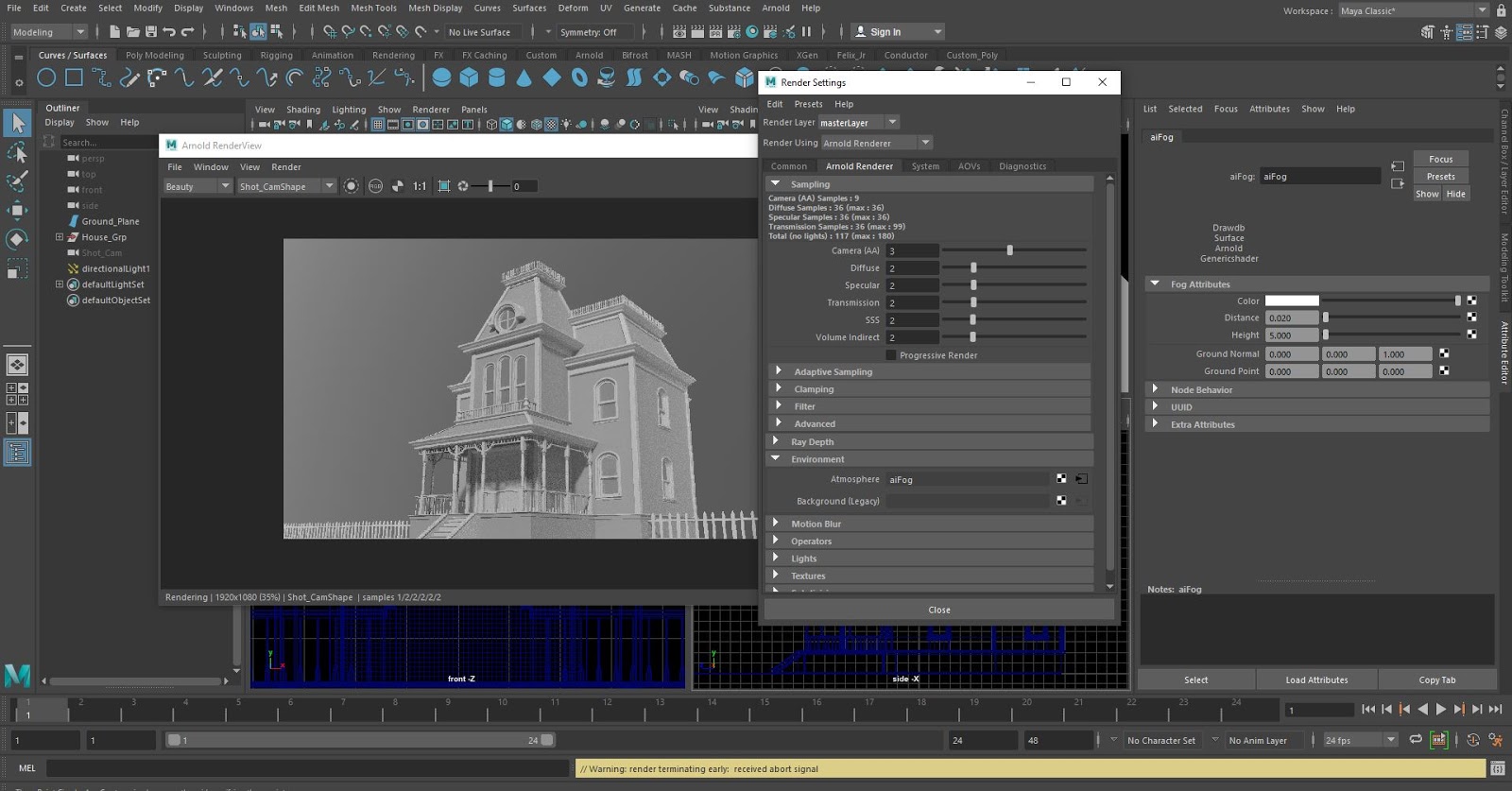
Task: Click the refresh render icon in RenderView
Action: [351, 186]
